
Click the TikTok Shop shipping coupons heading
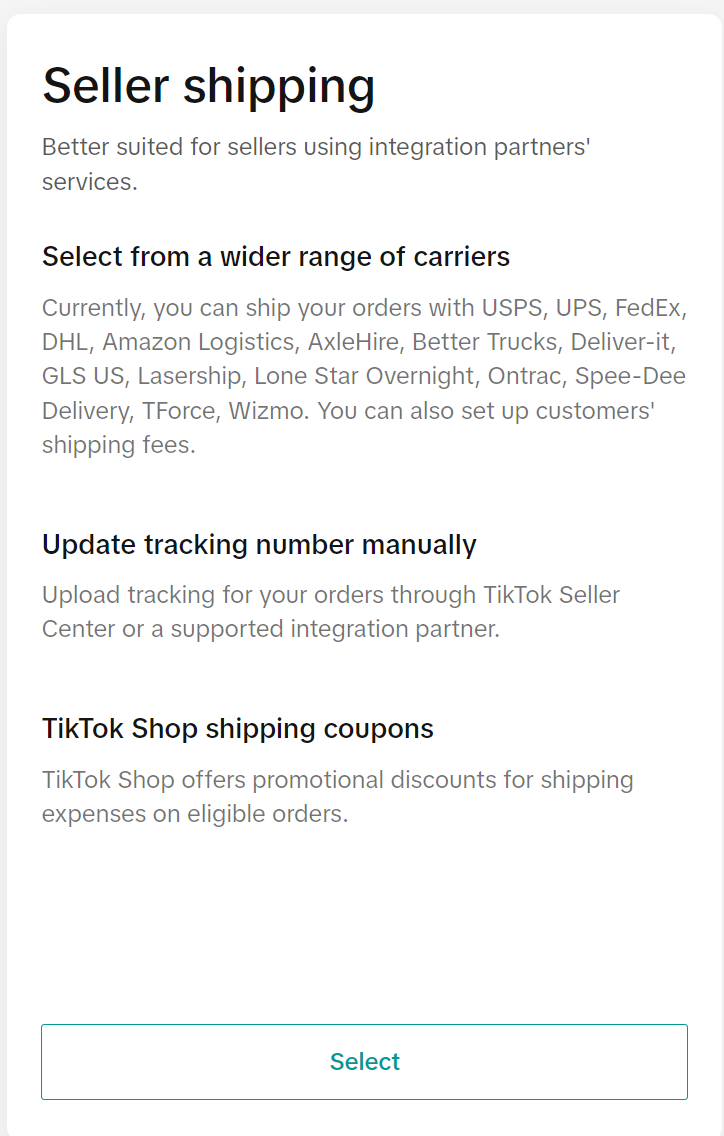(237, 729)
